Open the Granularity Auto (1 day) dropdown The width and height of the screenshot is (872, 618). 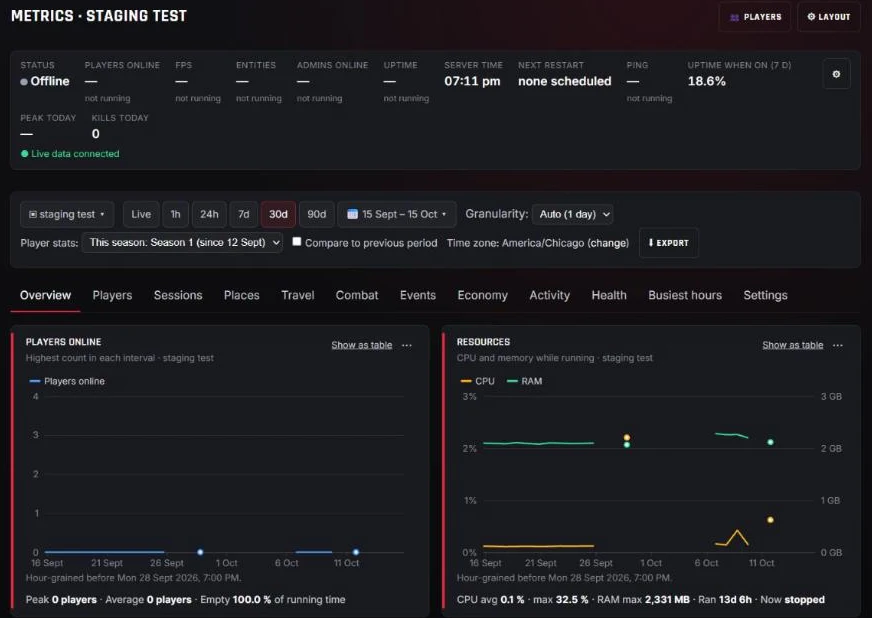click(x=572, y=214)
